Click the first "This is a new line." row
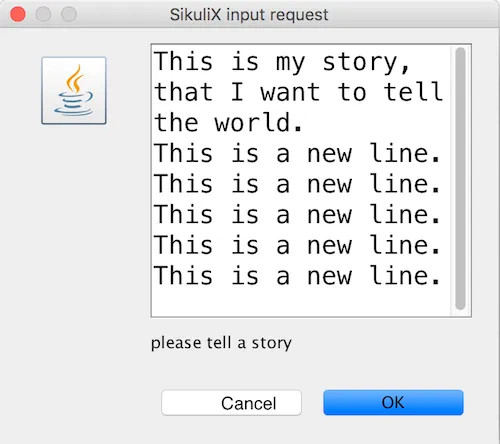 297,153
